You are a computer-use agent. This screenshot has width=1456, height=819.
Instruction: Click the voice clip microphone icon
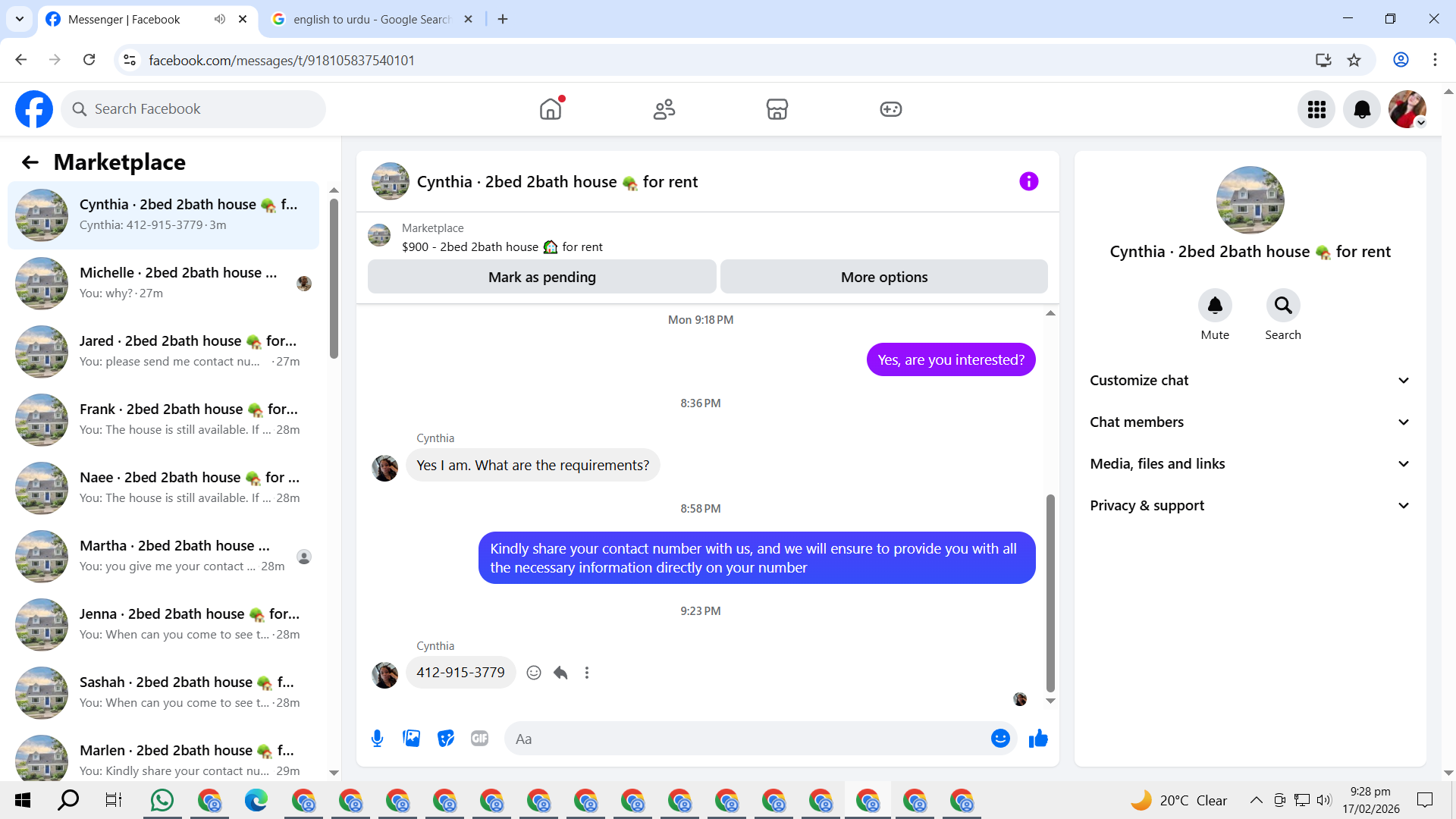(x=377, y=739)
